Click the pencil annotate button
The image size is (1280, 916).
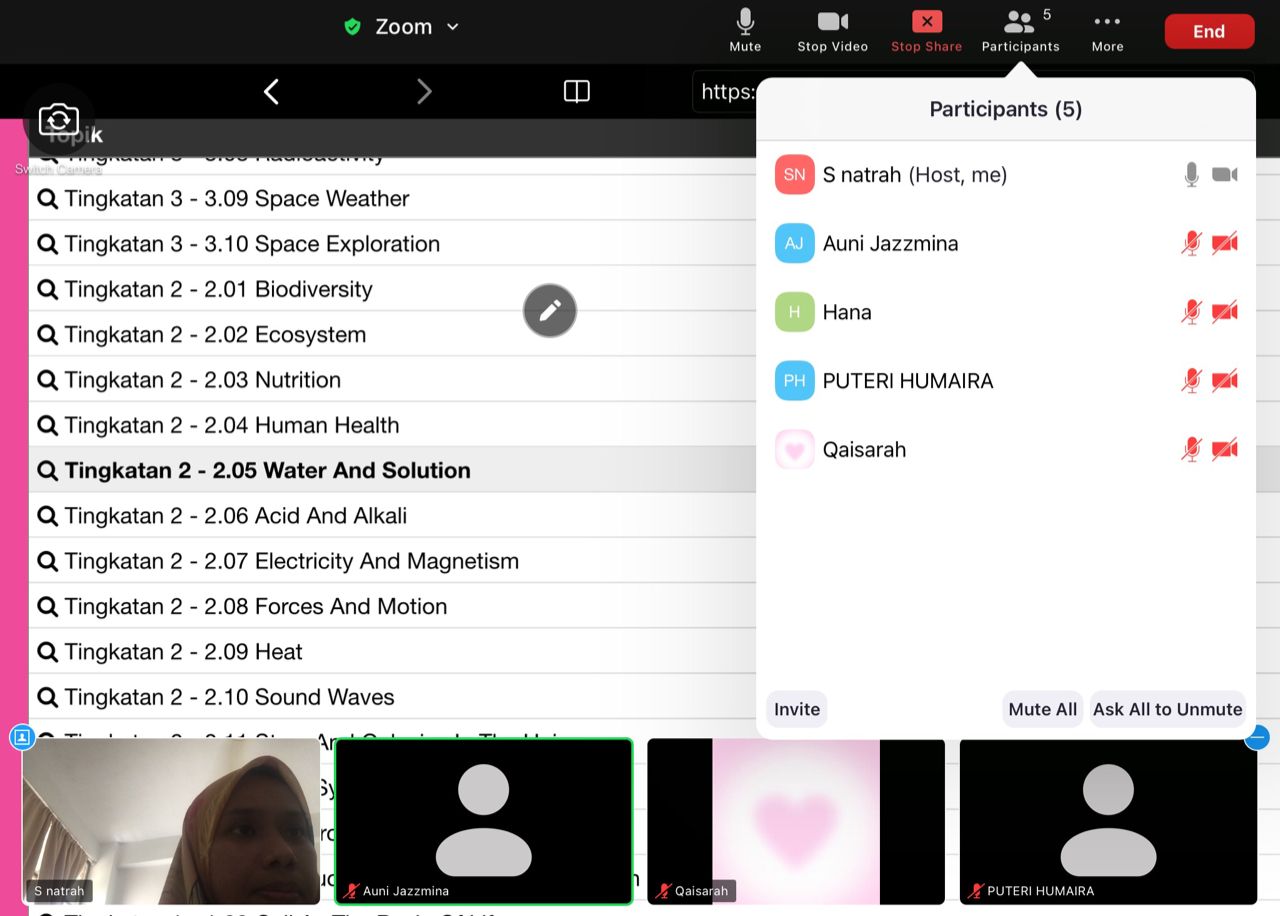pos(550,311)
